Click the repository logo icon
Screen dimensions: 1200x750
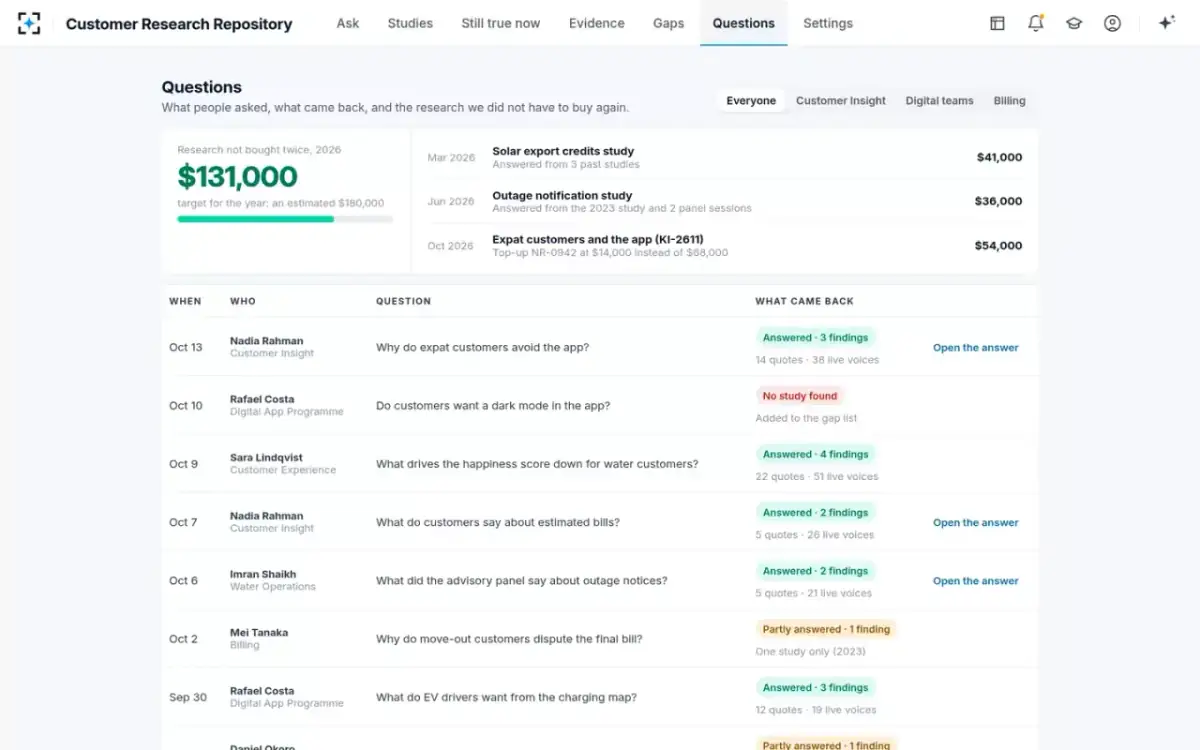pos(29,23)
